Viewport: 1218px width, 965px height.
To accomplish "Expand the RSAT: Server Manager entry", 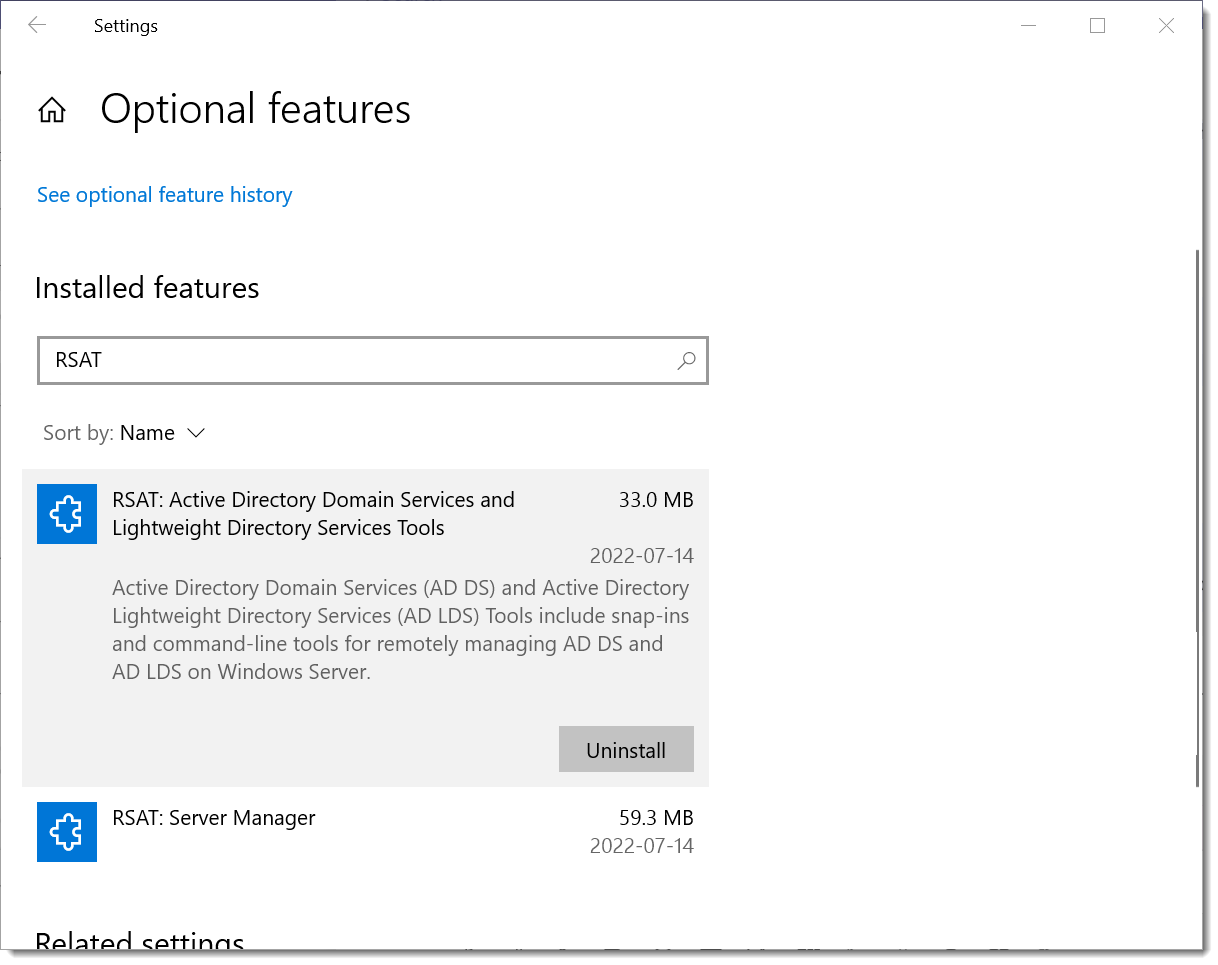I will [x=365, y=832].
